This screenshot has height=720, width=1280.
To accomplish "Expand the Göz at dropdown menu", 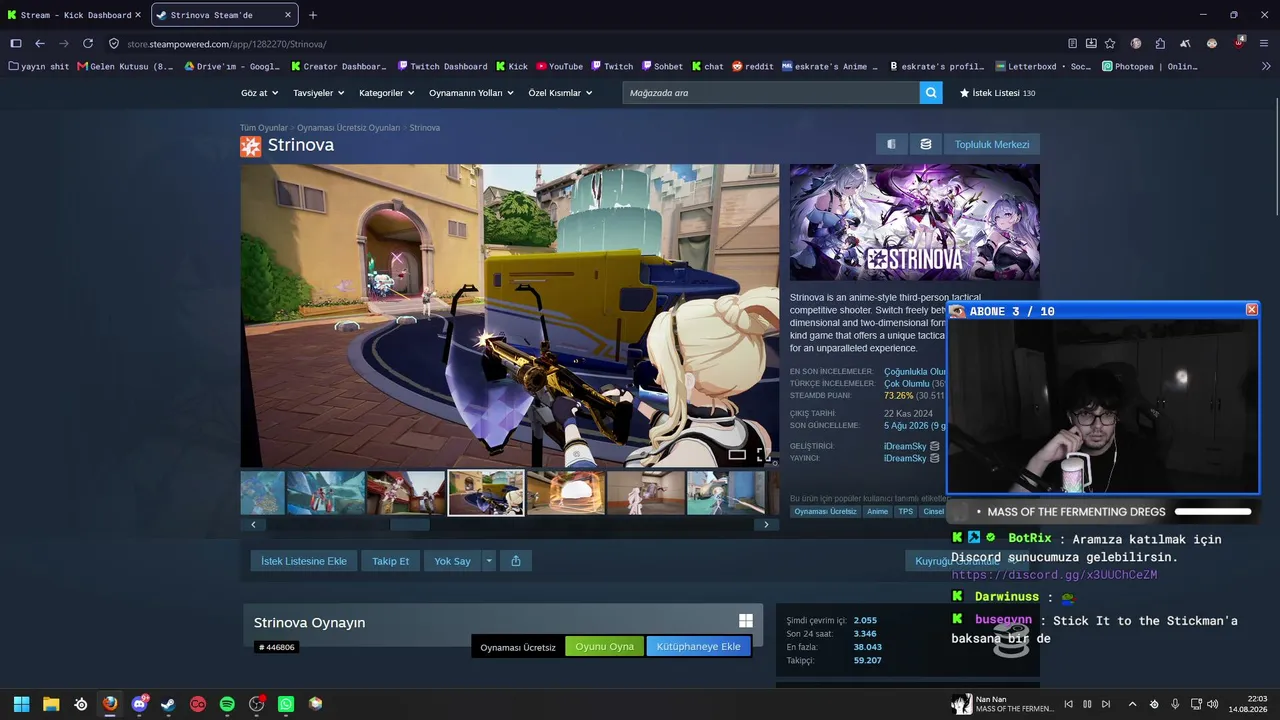I will point(259,93).
